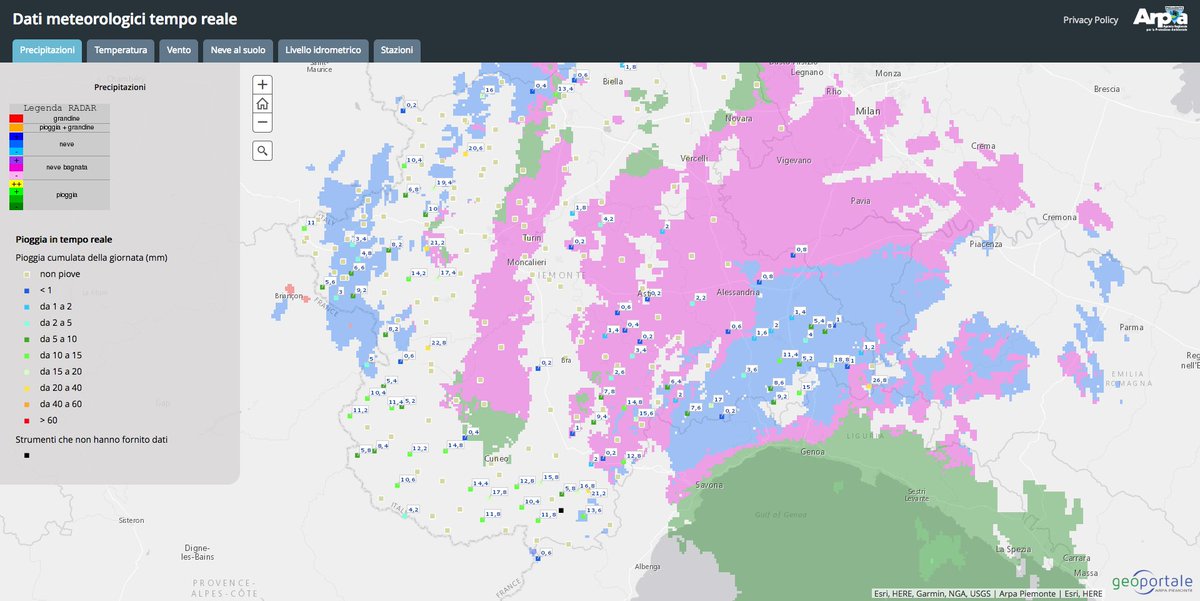
Task: Click the station labeled 19,4
Action: tap(444, 182)
